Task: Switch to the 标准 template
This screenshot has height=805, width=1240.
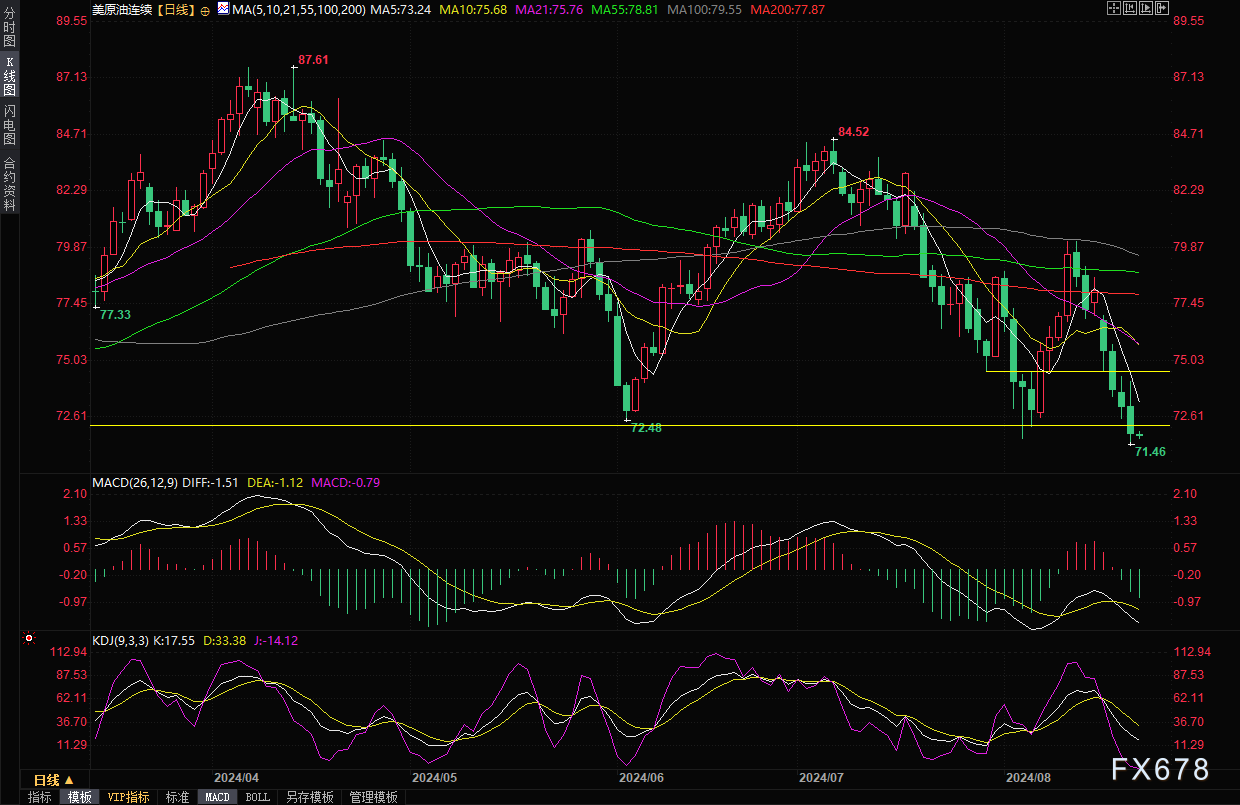Action: click(177, 797)
